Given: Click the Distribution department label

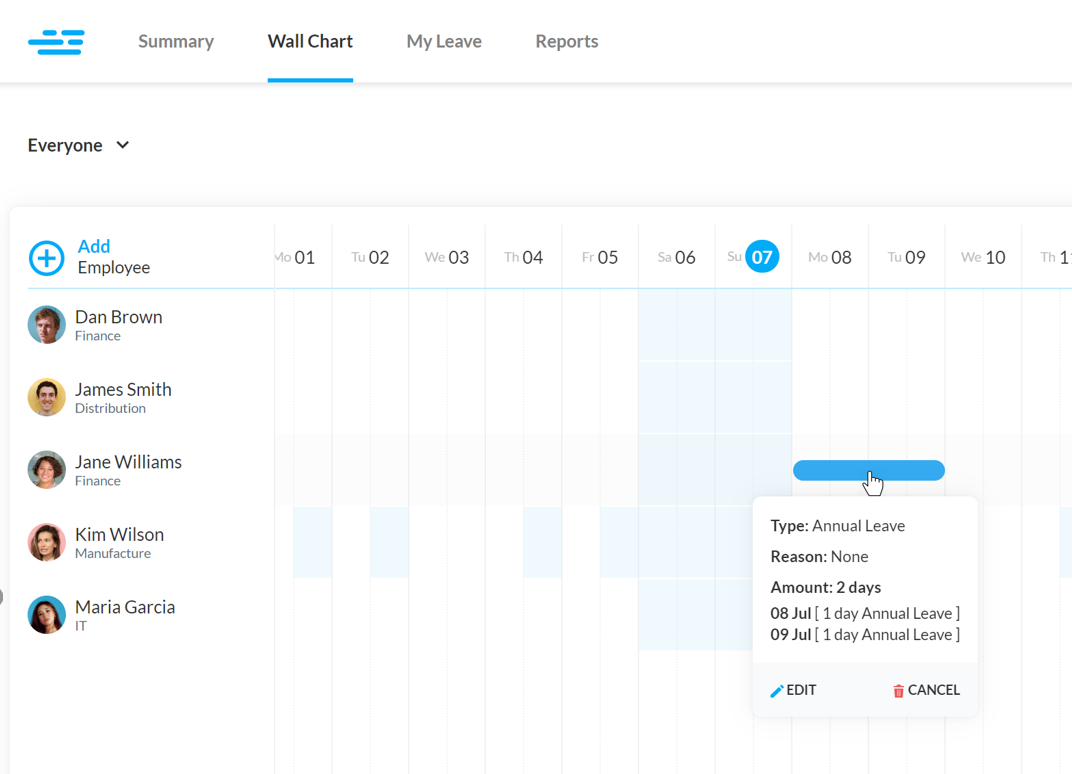Looking at the screenshot, I should pos(111,408).
